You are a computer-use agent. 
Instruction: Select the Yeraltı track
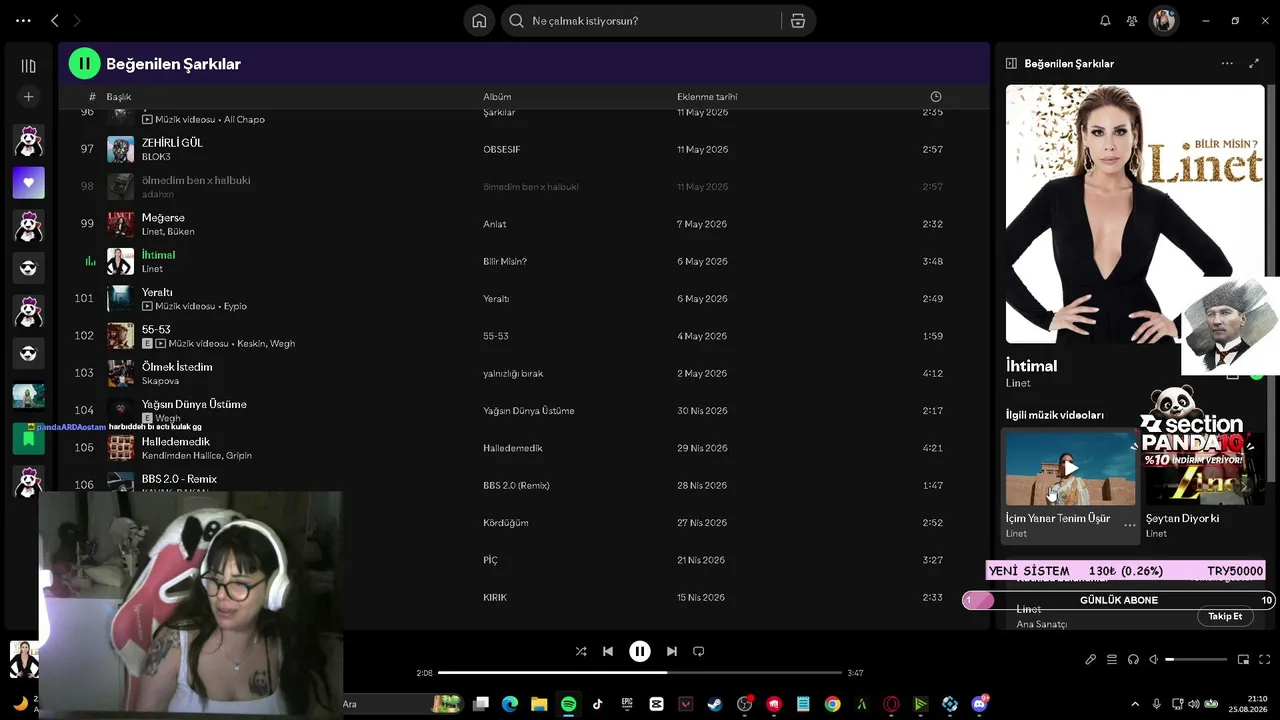[x=157, y=292]
